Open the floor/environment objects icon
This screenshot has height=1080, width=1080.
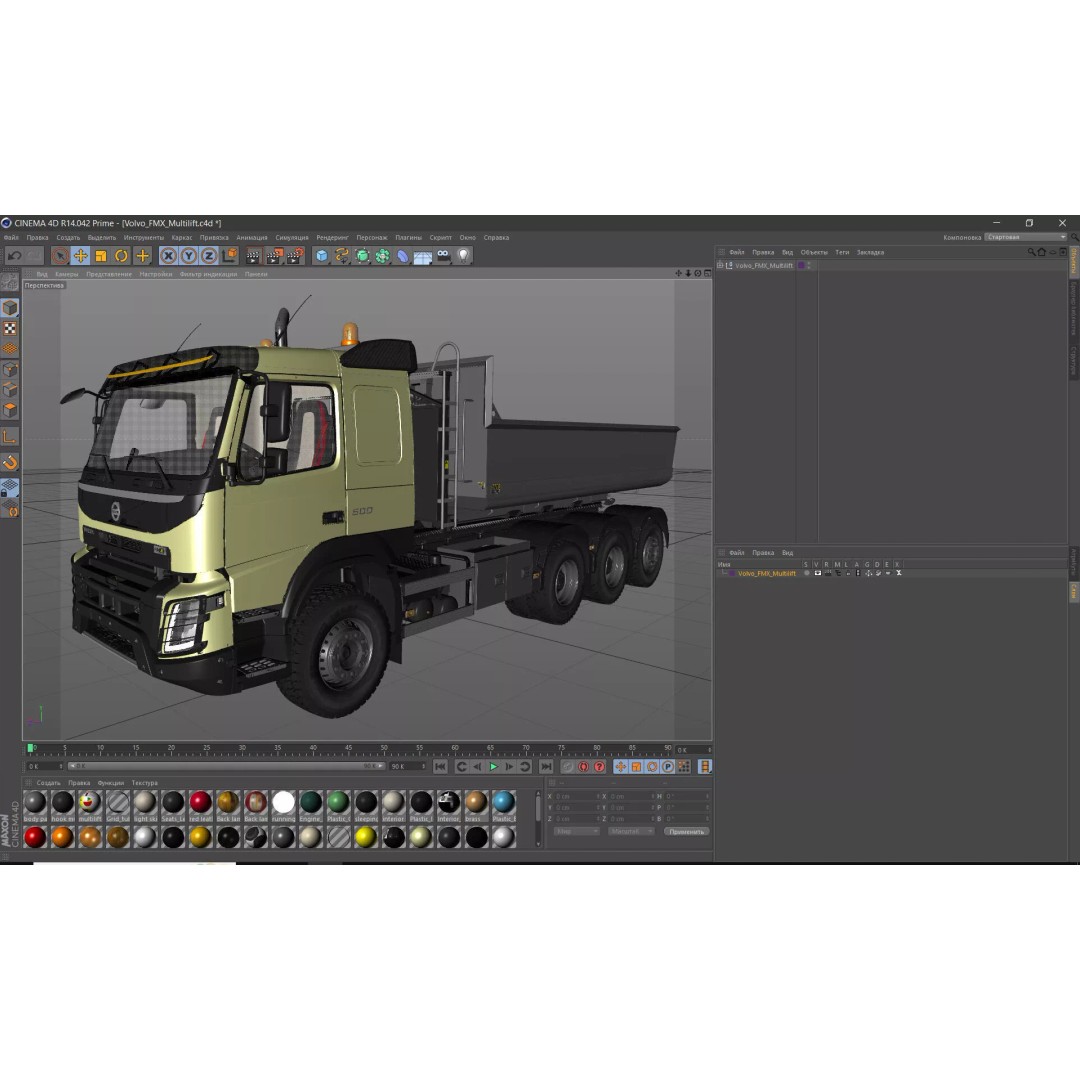coord(422,257)
